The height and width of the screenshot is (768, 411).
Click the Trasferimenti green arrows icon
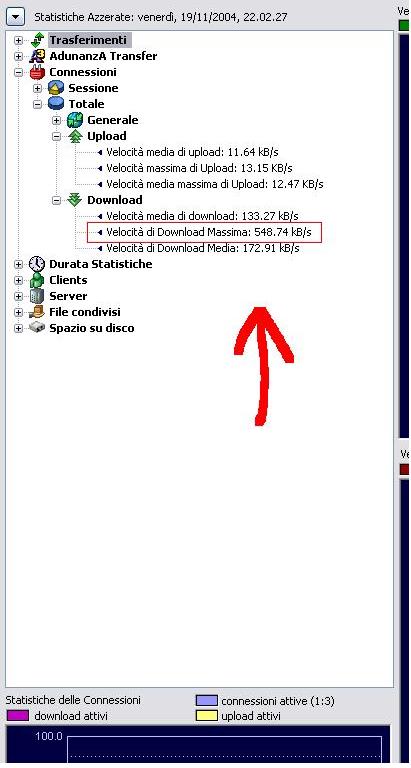tap(37, 40)
